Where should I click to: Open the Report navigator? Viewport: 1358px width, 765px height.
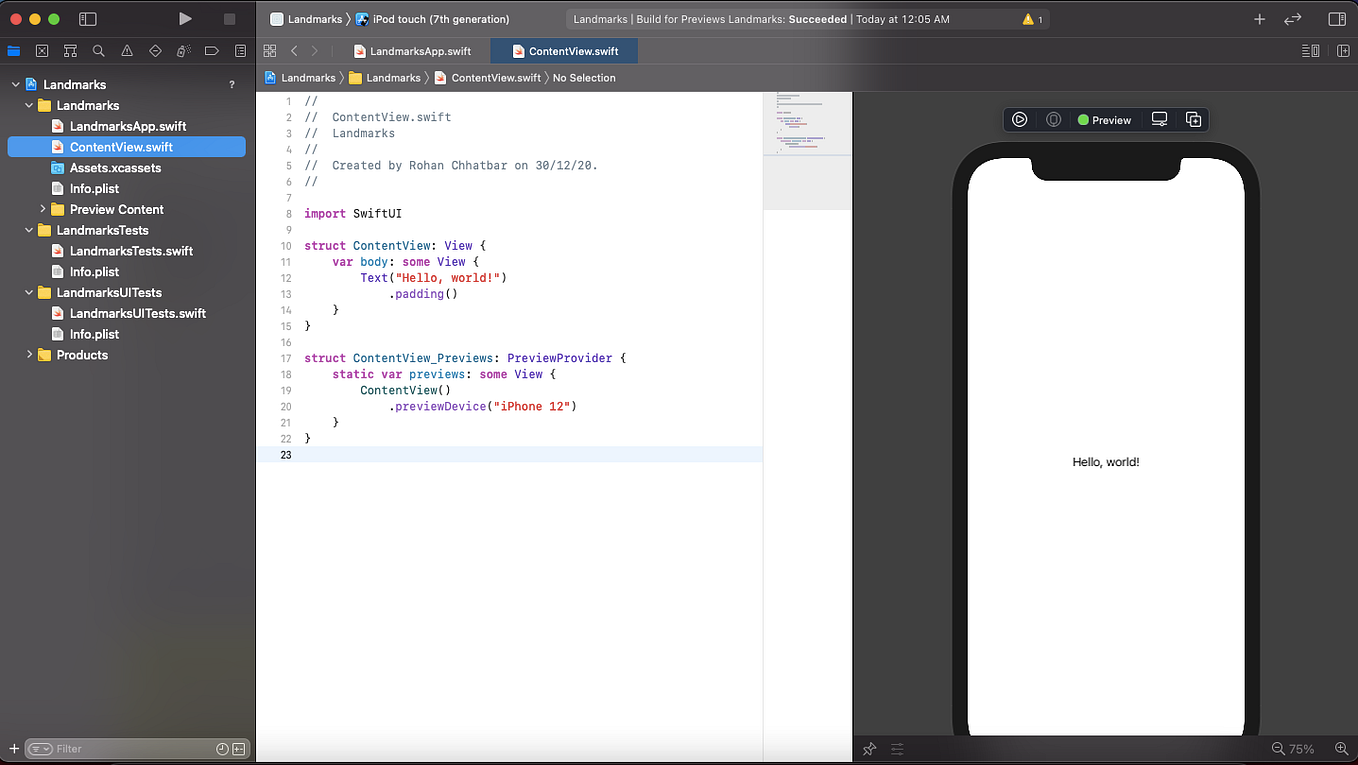[239, 50]
